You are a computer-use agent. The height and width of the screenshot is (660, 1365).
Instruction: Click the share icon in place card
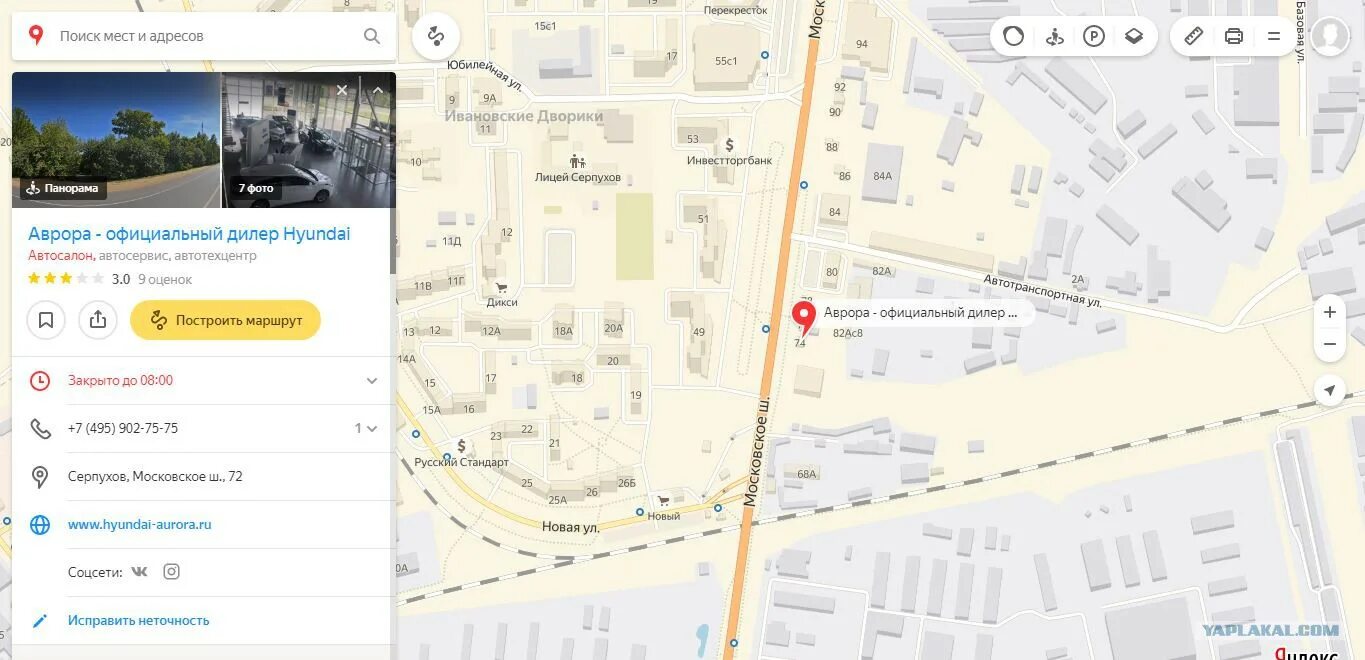98,320
